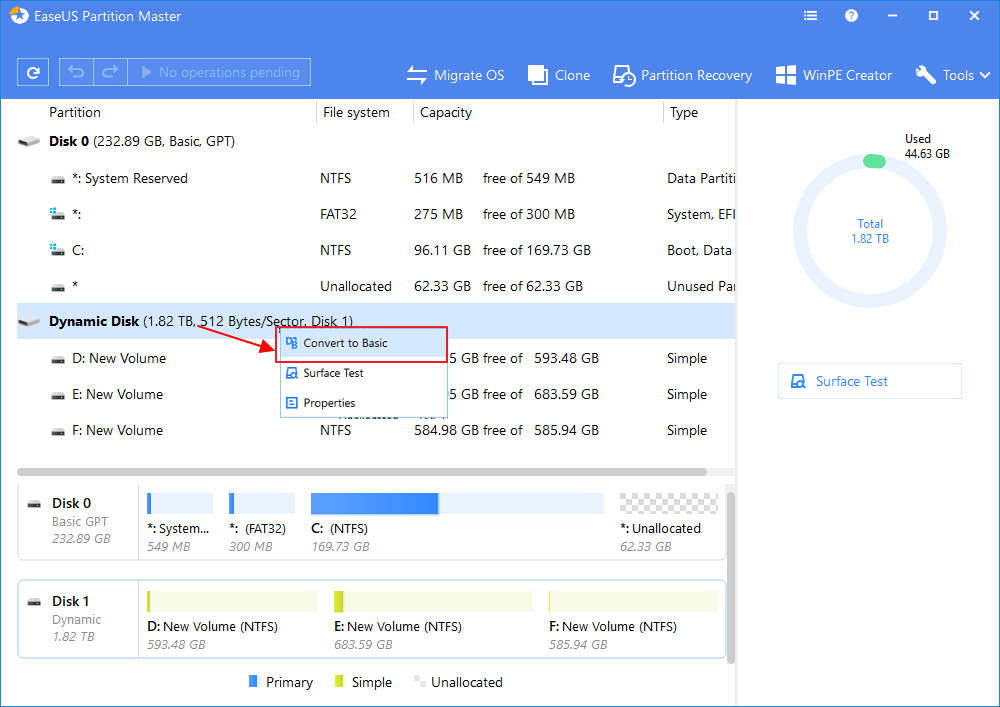Click the Dynamic Disk drive icon in list
The width and height of the screenshot is (1000, 707).
click(x=29, y=321)
